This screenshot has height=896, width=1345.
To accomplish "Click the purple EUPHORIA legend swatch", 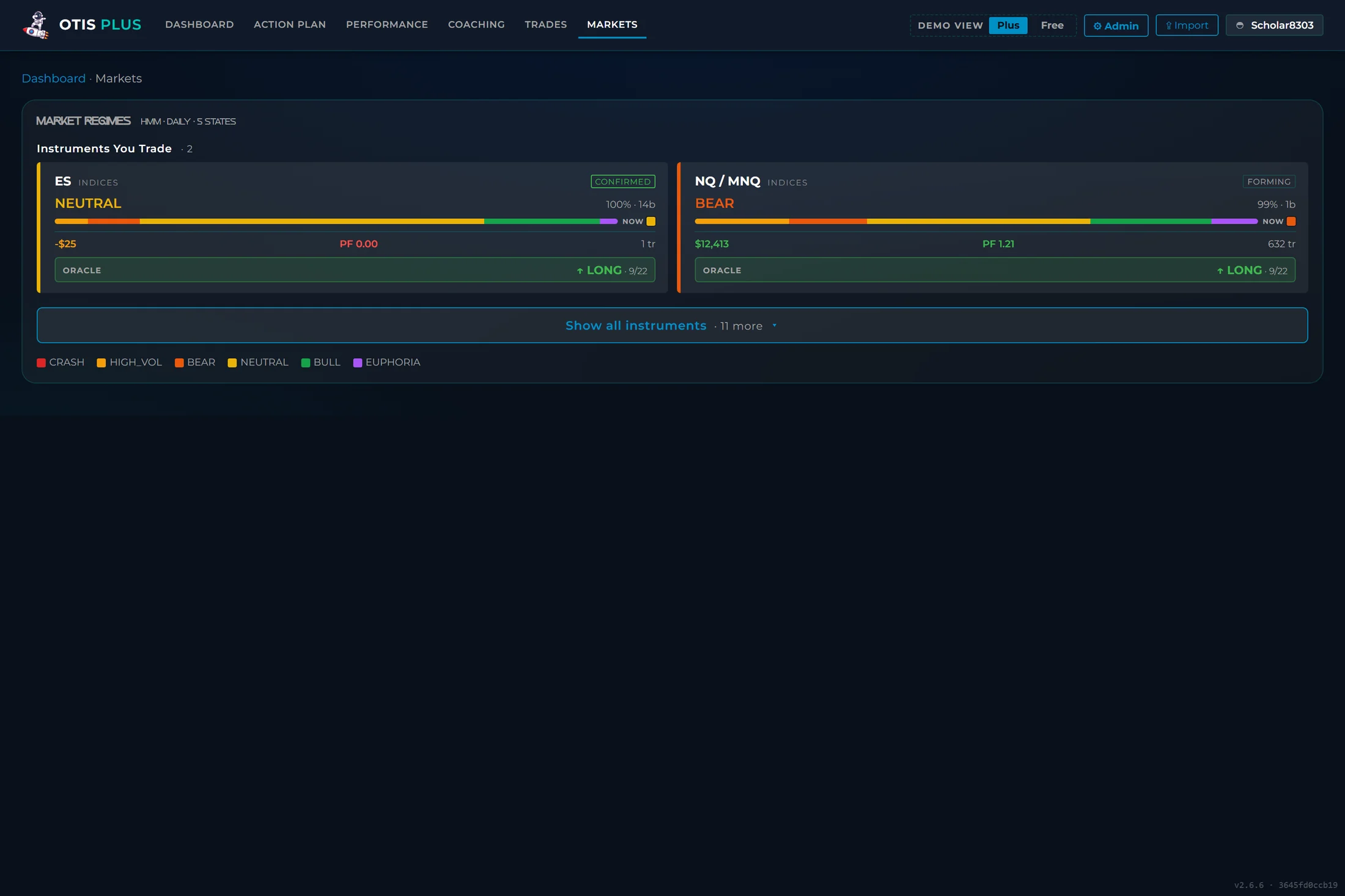I will (358, 362).
